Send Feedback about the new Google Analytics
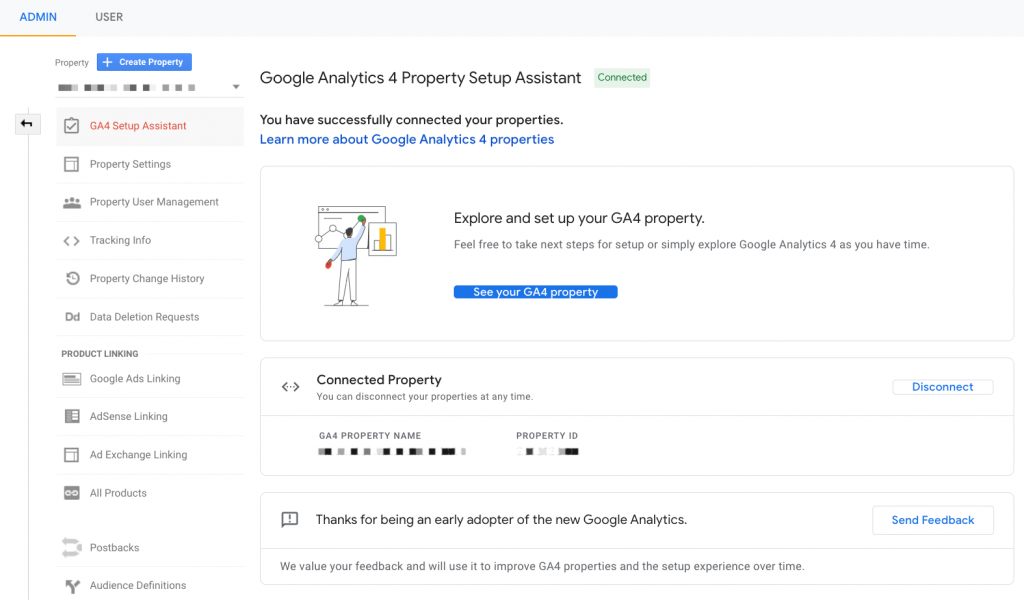This screenshot has width=1024, height=600. [x=932, y=519]
